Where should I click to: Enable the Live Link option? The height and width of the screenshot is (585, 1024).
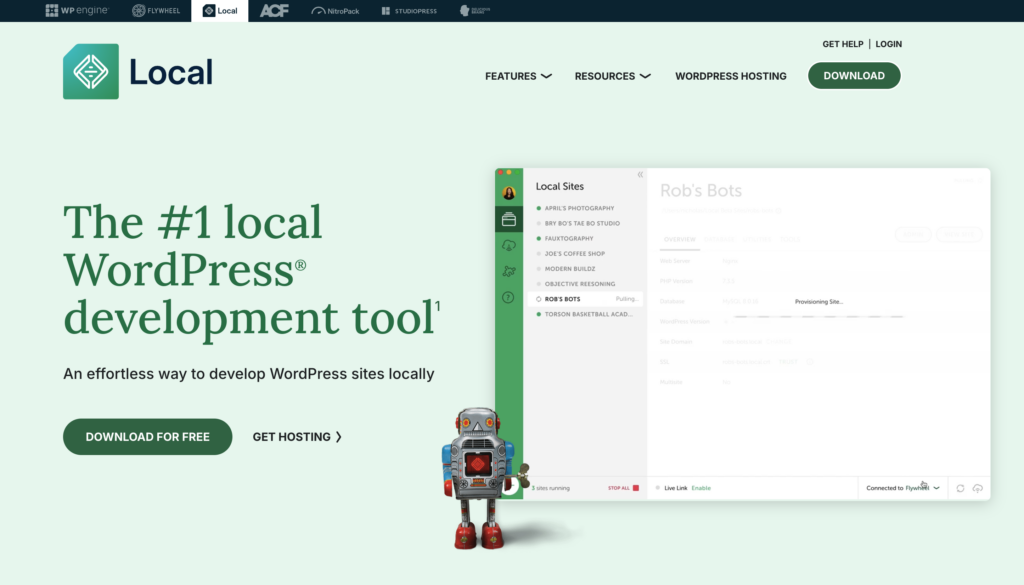(x=700, y=488)
